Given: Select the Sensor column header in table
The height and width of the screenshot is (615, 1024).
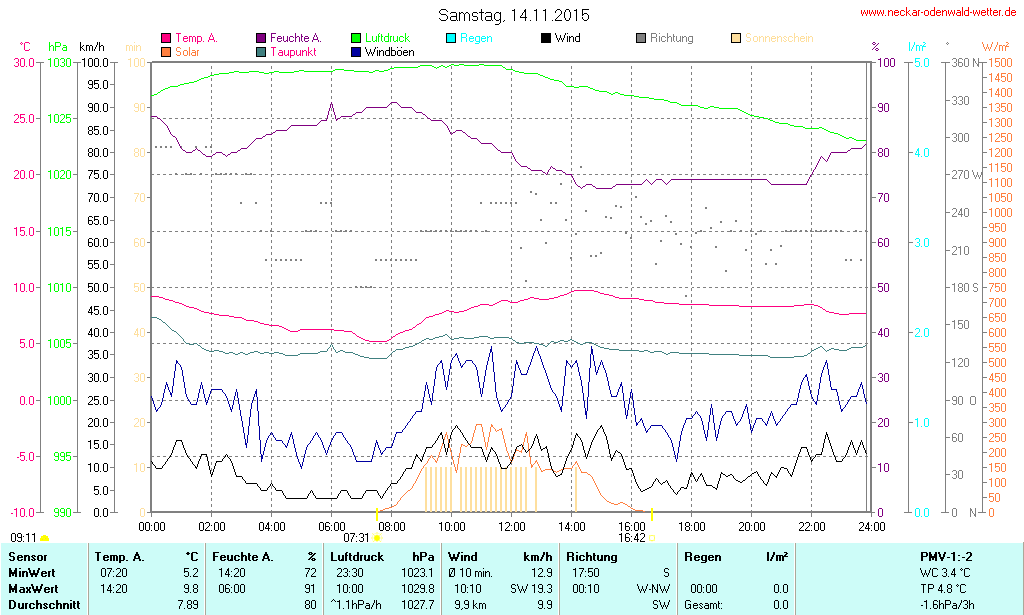Looking at the screenshot, I should click(x=28, y=556).
